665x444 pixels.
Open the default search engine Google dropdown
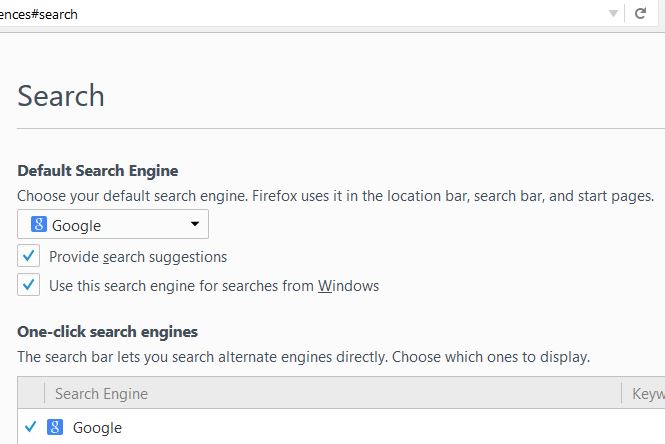tap(112, 224)
